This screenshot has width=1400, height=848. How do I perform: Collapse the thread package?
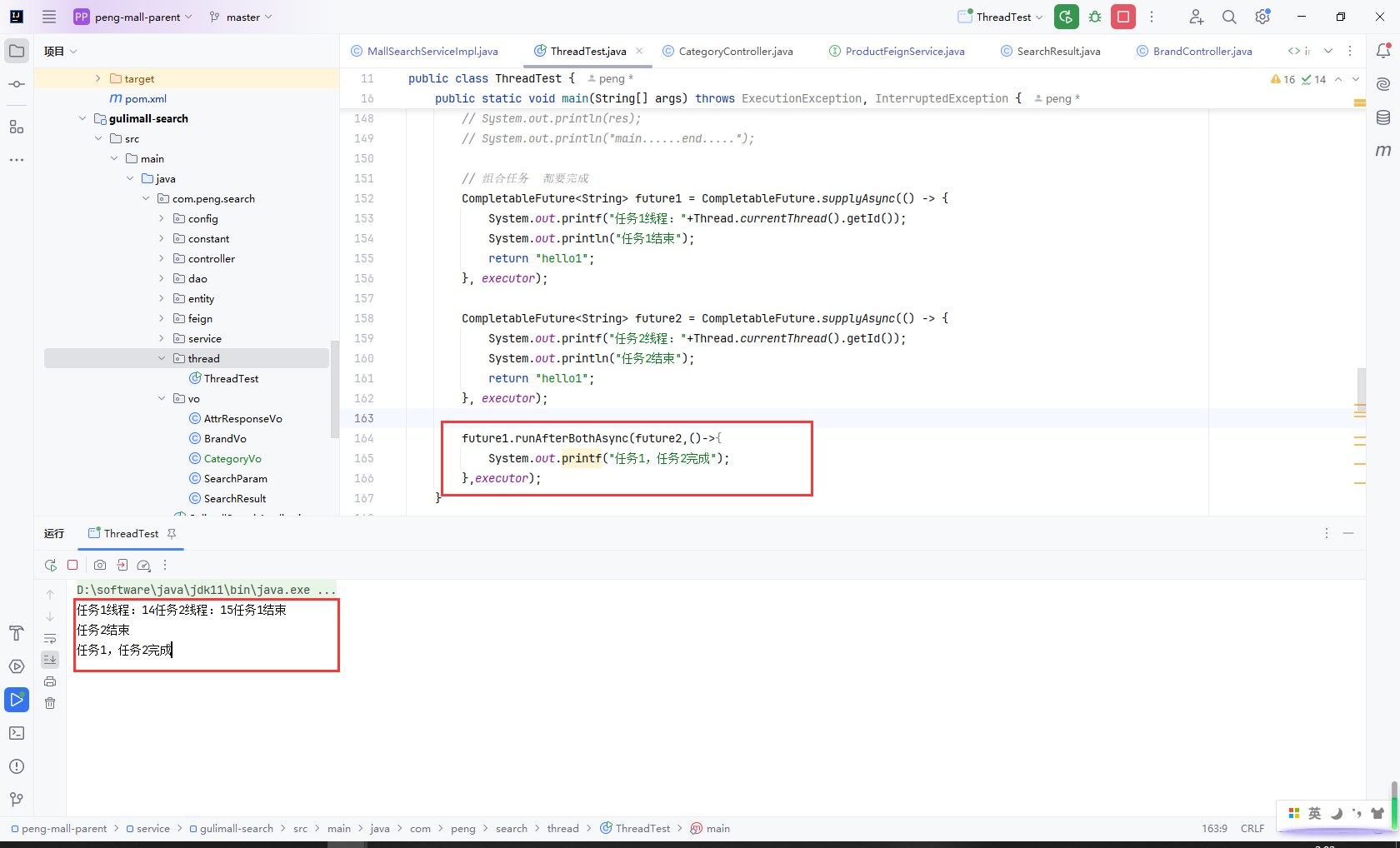pos(162,358)
